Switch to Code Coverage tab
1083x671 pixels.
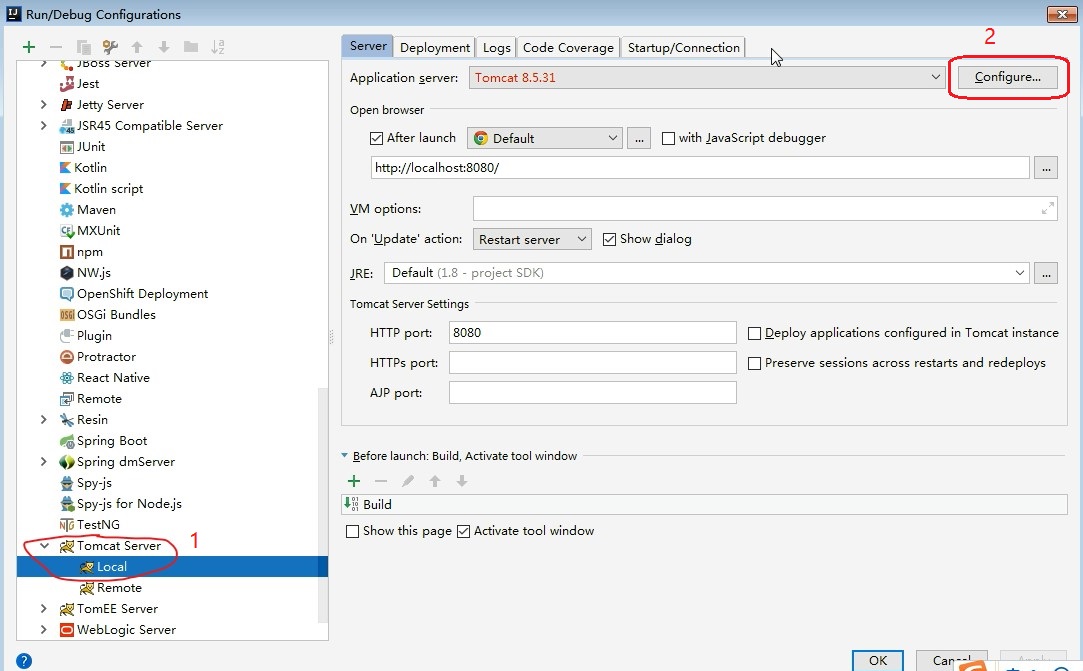(x=568, y=48)
